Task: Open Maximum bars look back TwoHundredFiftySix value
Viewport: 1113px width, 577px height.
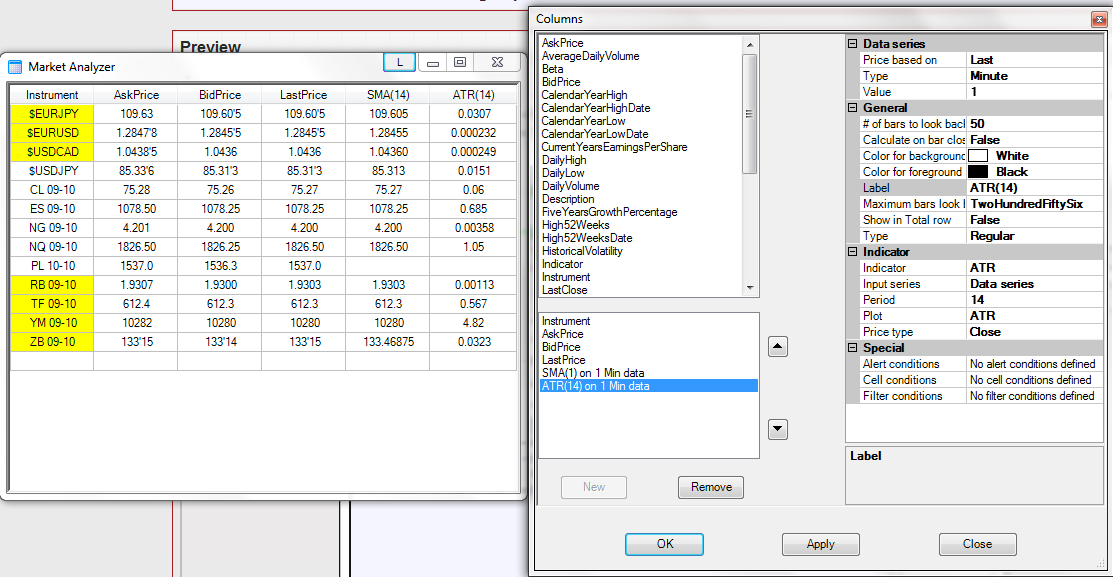Action: [x=1035, y=204]
